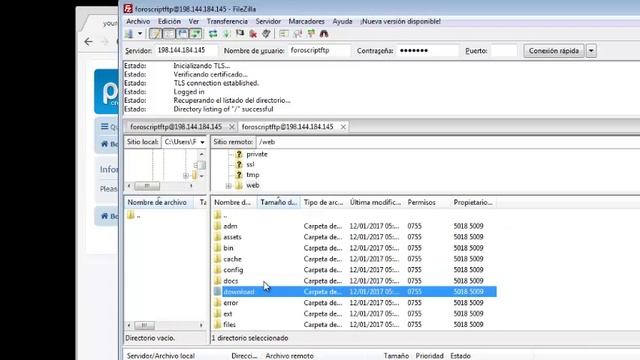Select the docs folder icon
640x360 pixels.
tap(217, 281)
